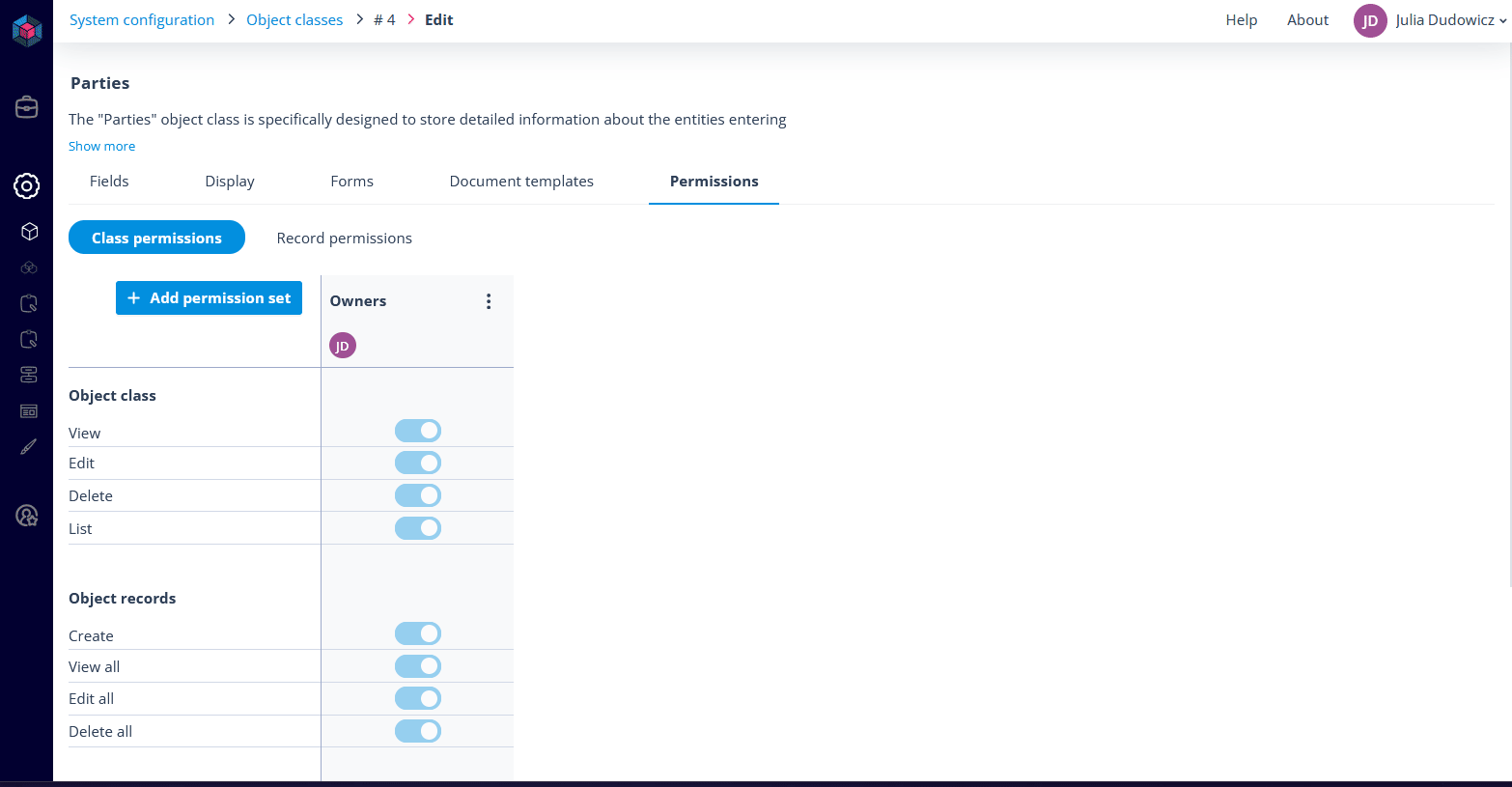Viewport: 1512px width, 787px height.
Task: Click the Delete all row label
Action: (100, 732)
